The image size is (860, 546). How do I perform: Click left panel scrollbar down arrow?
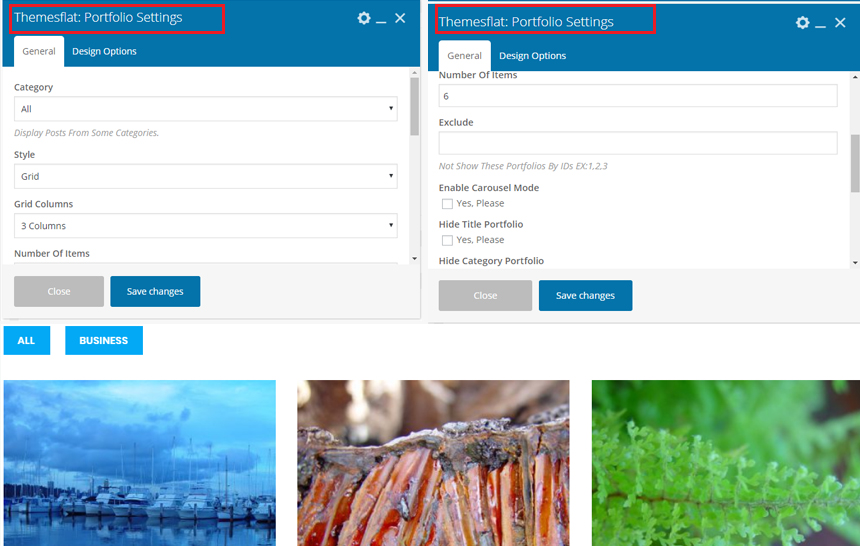pos(415,258)
